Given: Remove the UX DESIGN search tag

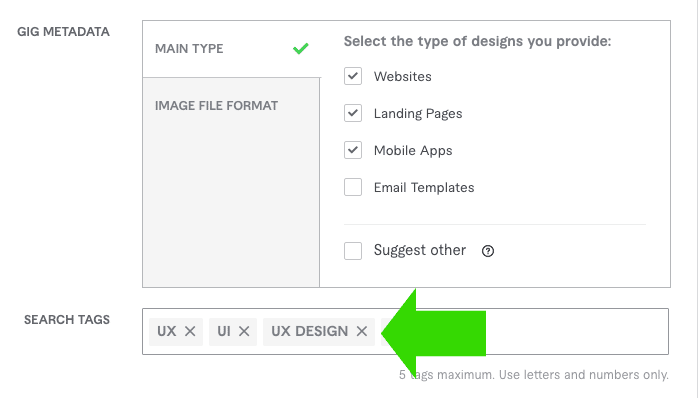Looking at the screenshot, I should pos(362,331).
